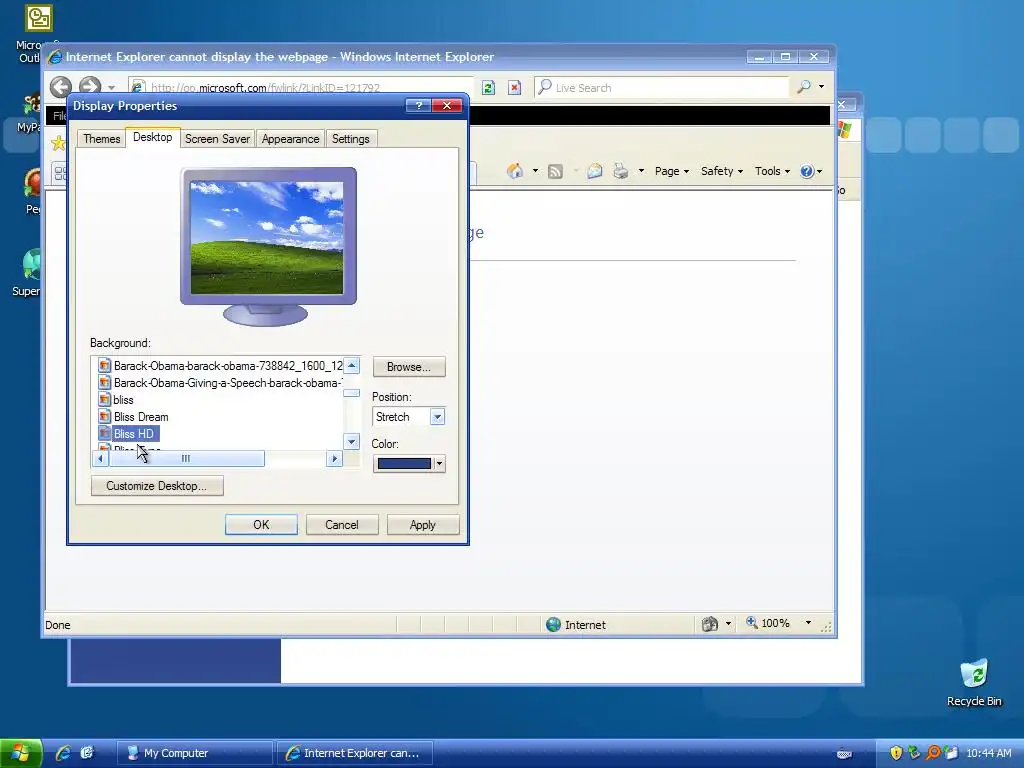Click the Read Mail icon in IE toolbar

coord(594,171)
